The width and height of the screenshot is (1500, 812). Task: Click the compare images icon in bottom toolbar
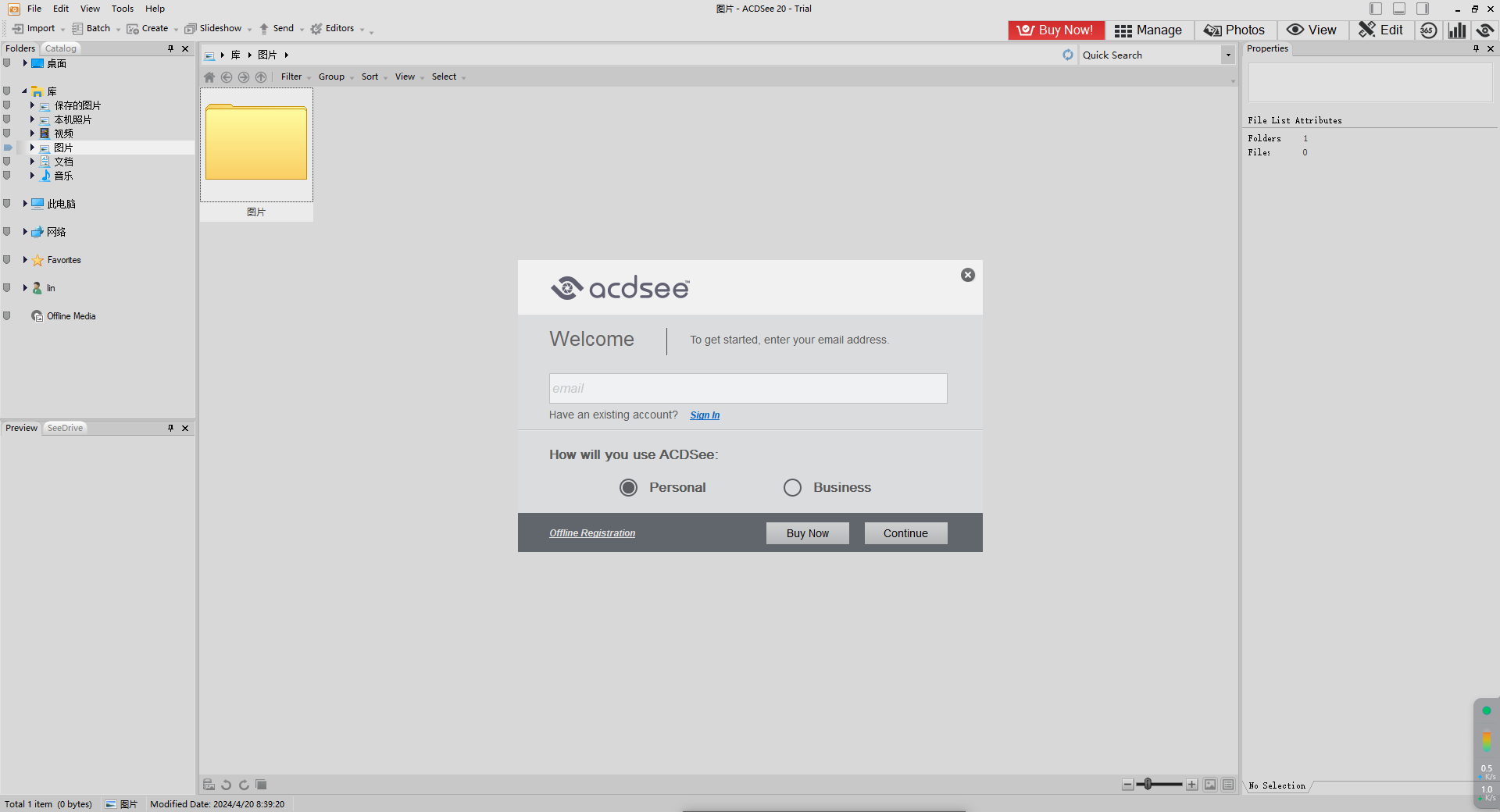click(x=261, y=785)
